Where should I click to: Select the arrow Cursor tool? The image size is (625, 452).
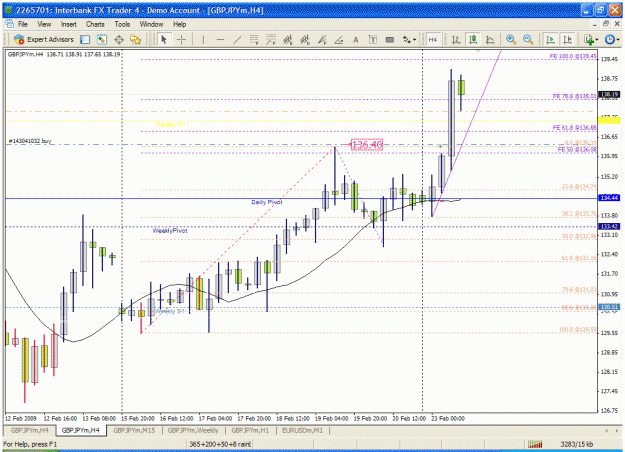point(163,39)
